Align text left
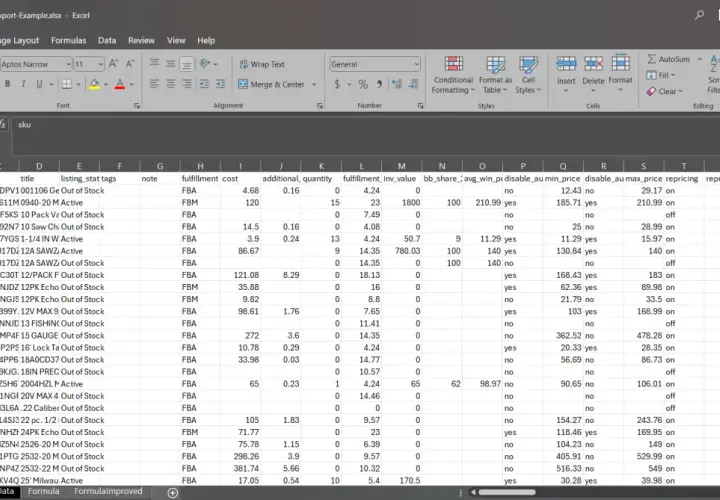The height and width of the screenshot is (500, 720). 154,84
